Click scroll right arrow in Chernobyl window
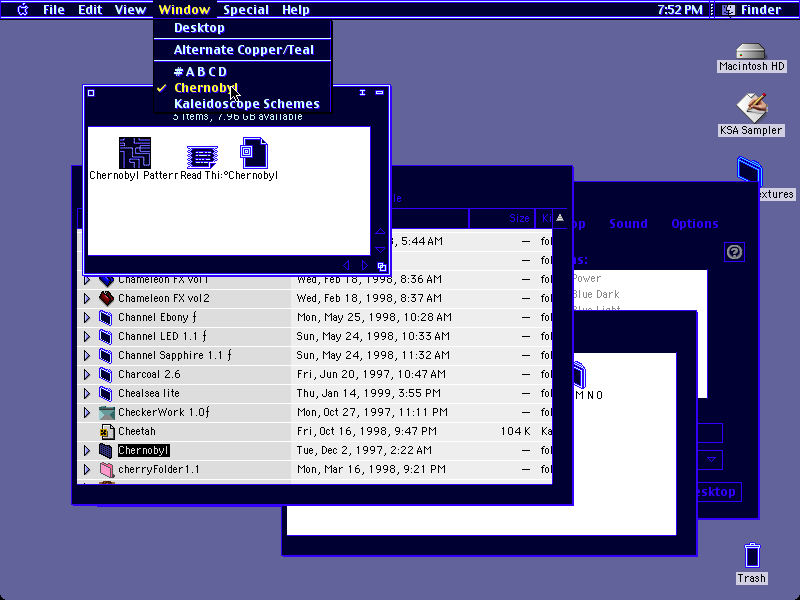The width and height of the screenshot is (800, 600). point(364,265)
